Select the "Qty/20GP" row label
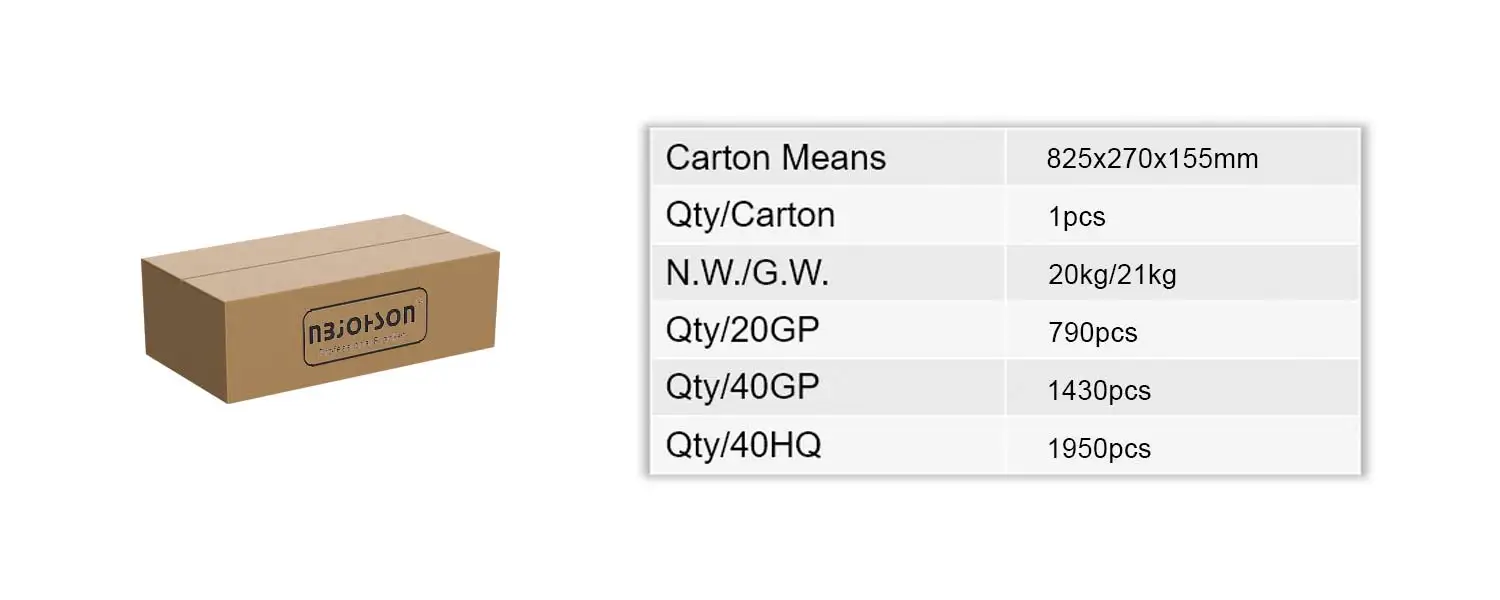The width and height of the screenshot is (1500, 600). tap(742, 330)
